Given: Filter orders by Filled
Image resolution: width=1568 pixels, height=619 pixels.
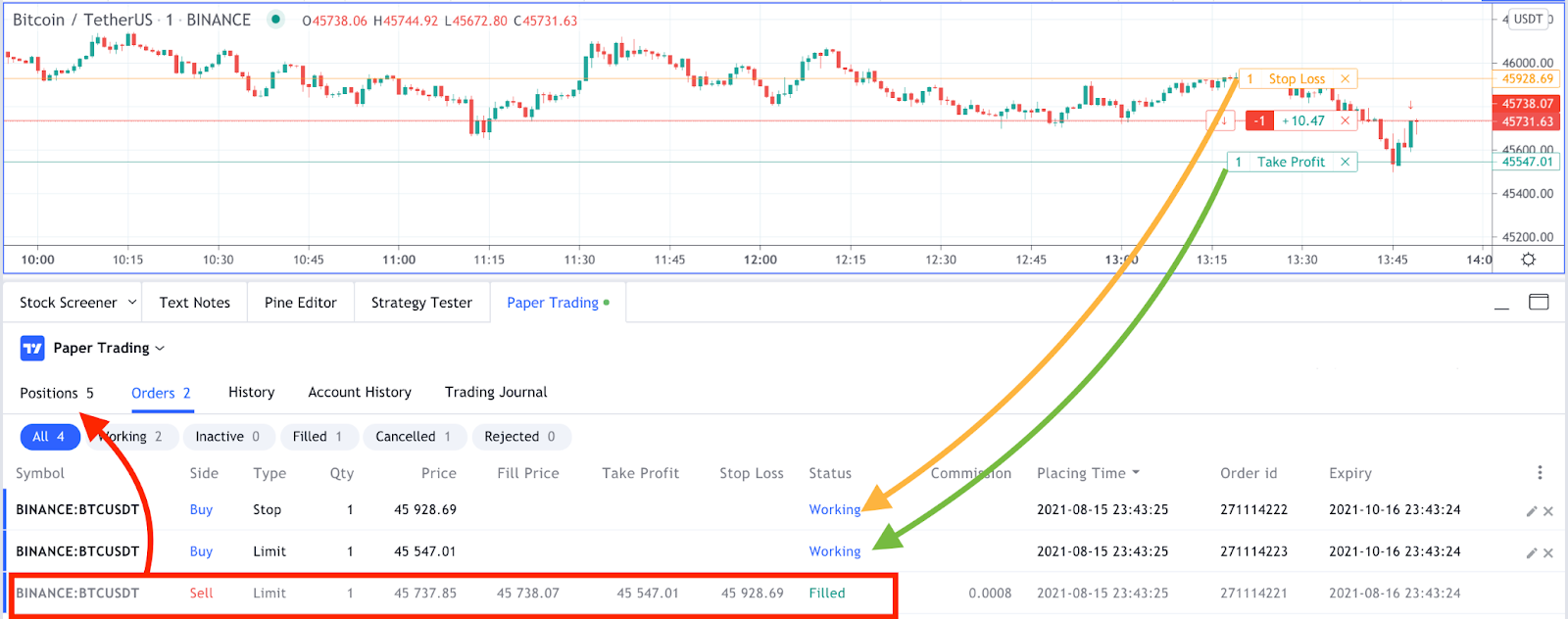Looking at the screenshot, I should (x=318, y=437).
